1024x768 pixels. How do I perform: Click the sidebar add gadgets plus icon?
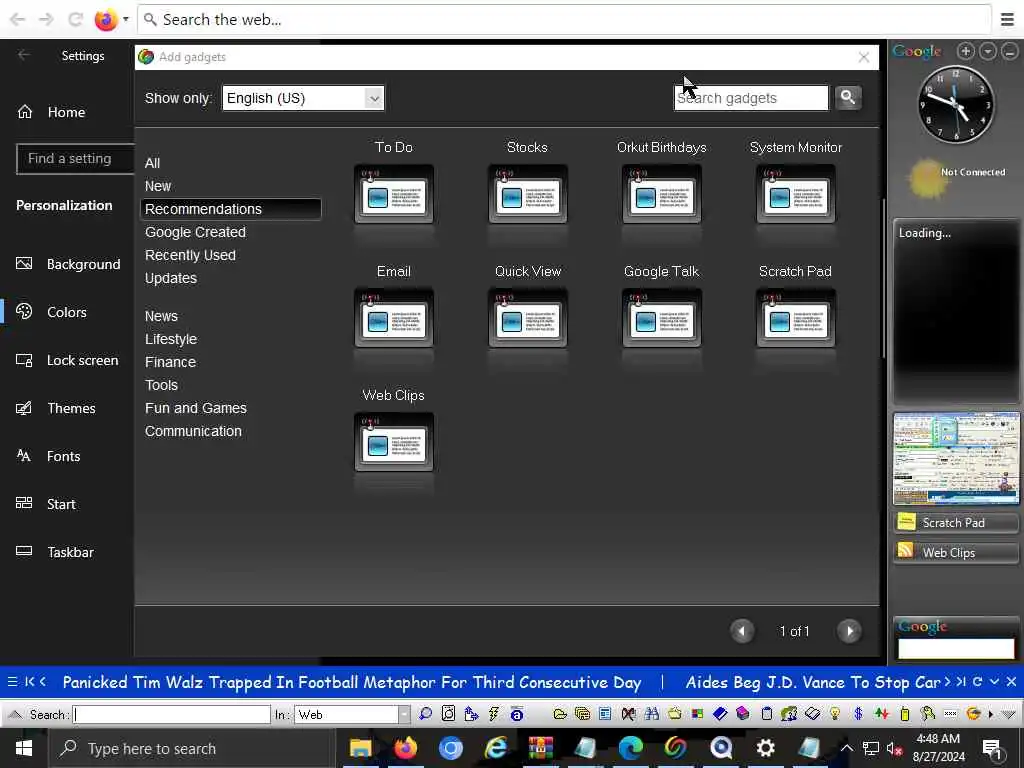[x=966, y=51]
